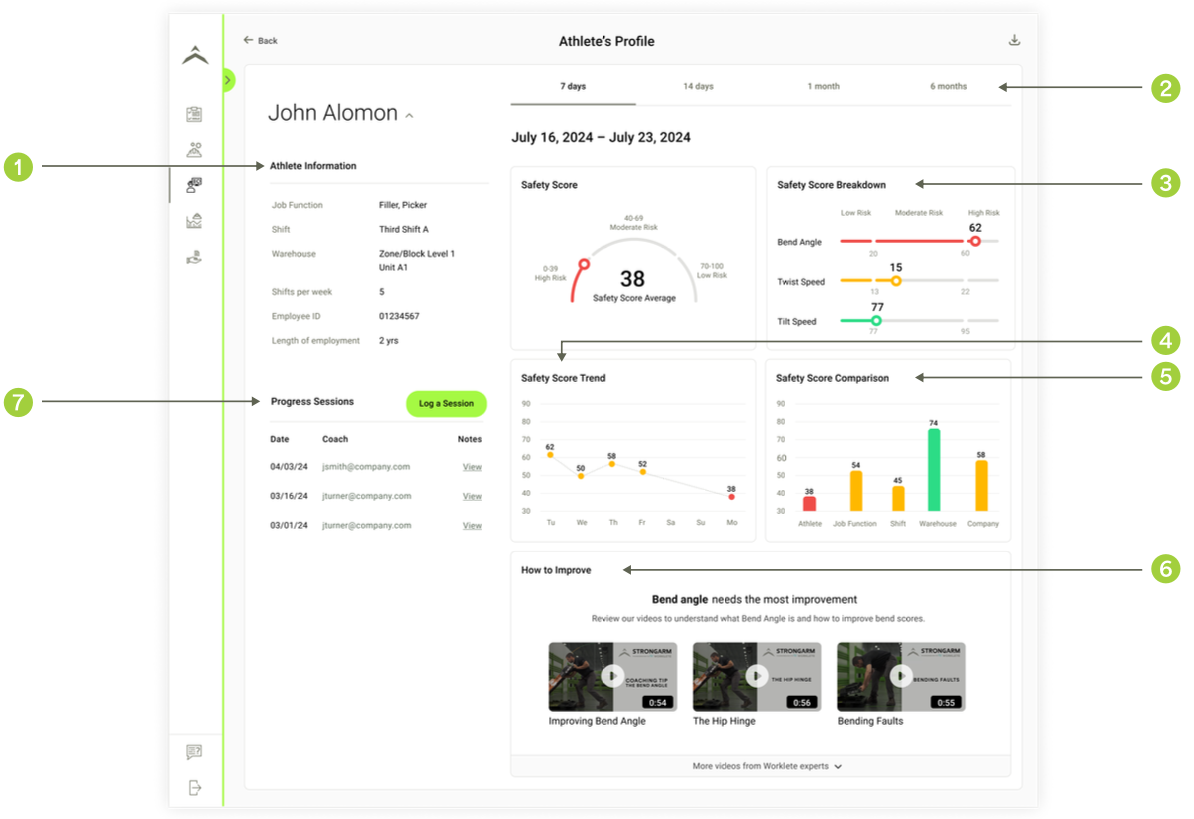Click the logout icon at the sidebar bottom
Viewport: 1194px width, 819px height.
coord(195,788)
